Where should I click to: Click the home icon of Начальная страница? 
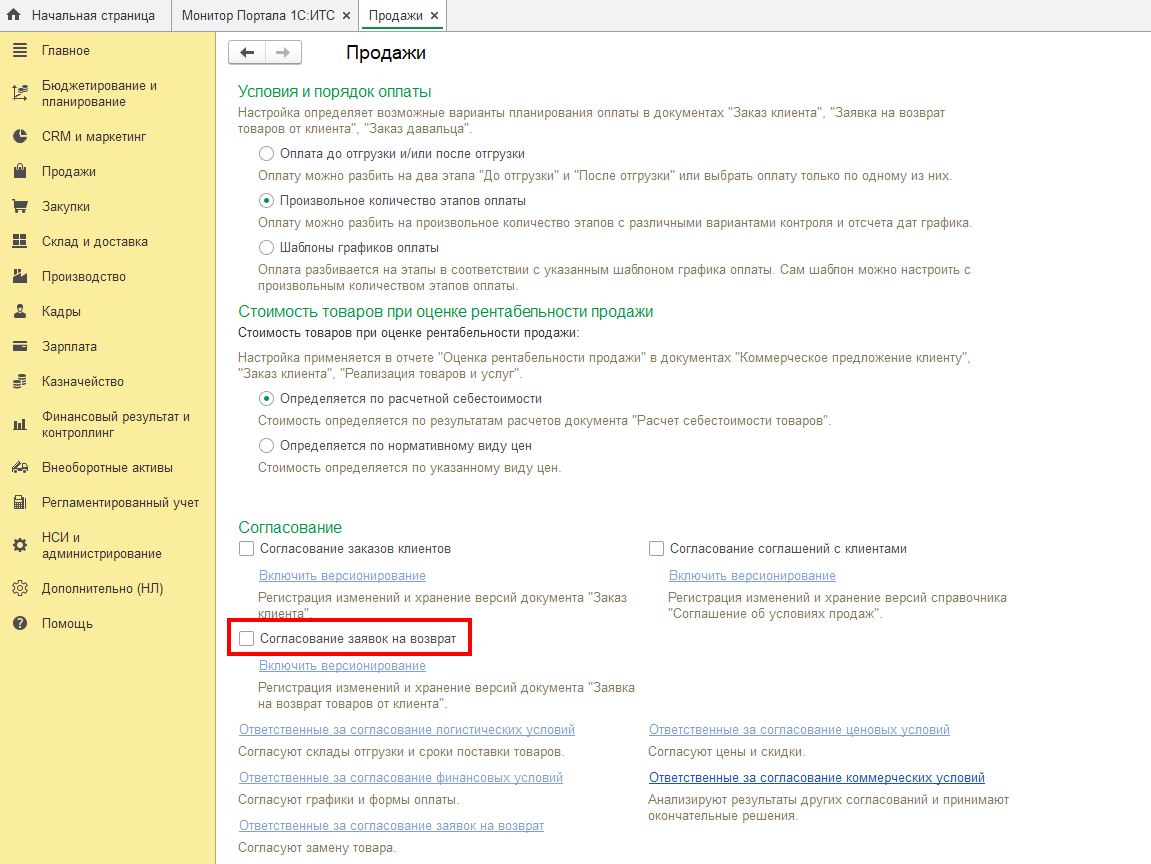14,15
